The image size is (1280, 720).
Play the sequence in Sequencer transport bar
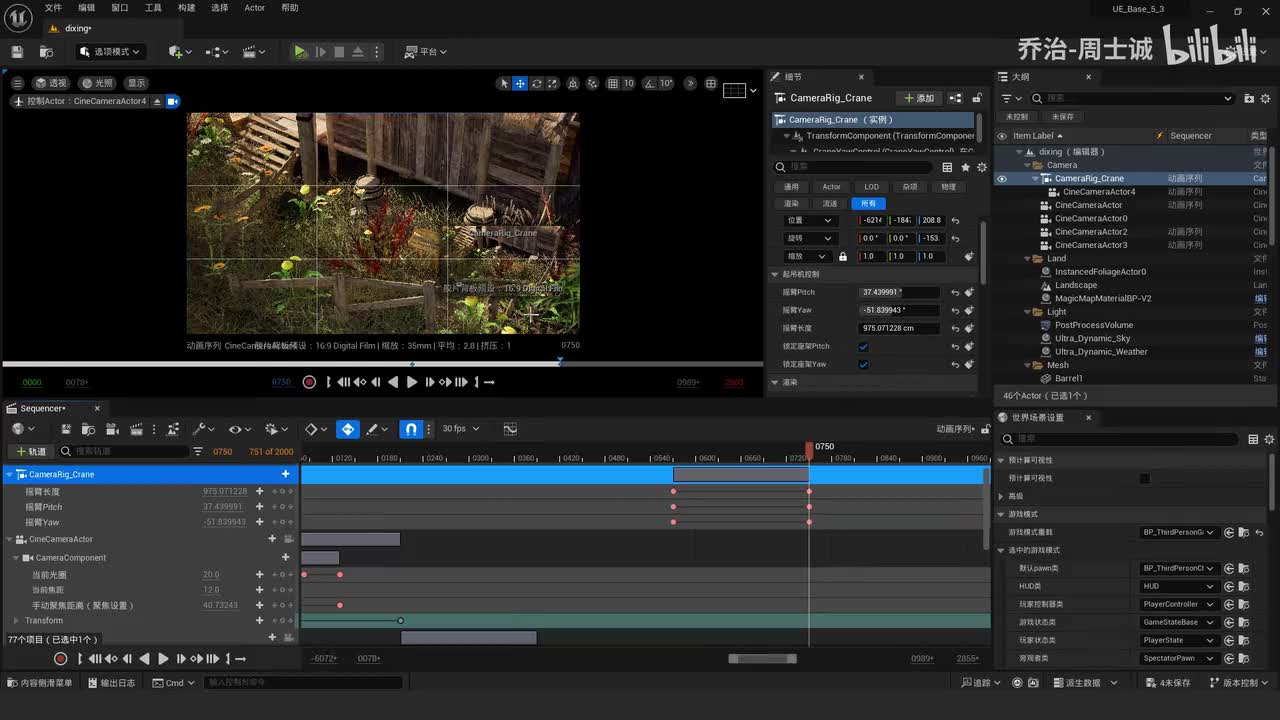tap(163, 658)
